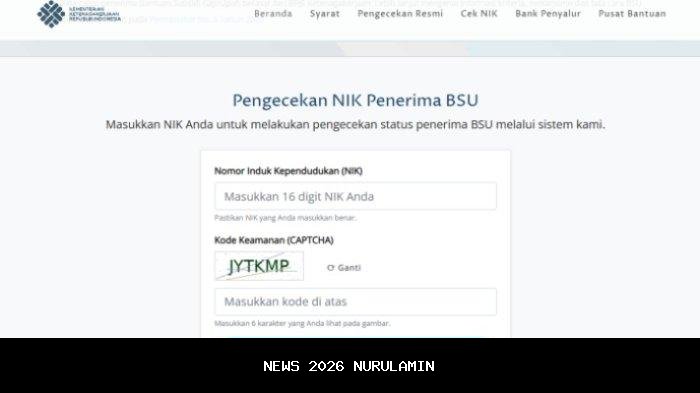This screenshot has width=700, height=393.
Task: Click the JYTKMP captcha image
Action: click(x=259, y=266)
